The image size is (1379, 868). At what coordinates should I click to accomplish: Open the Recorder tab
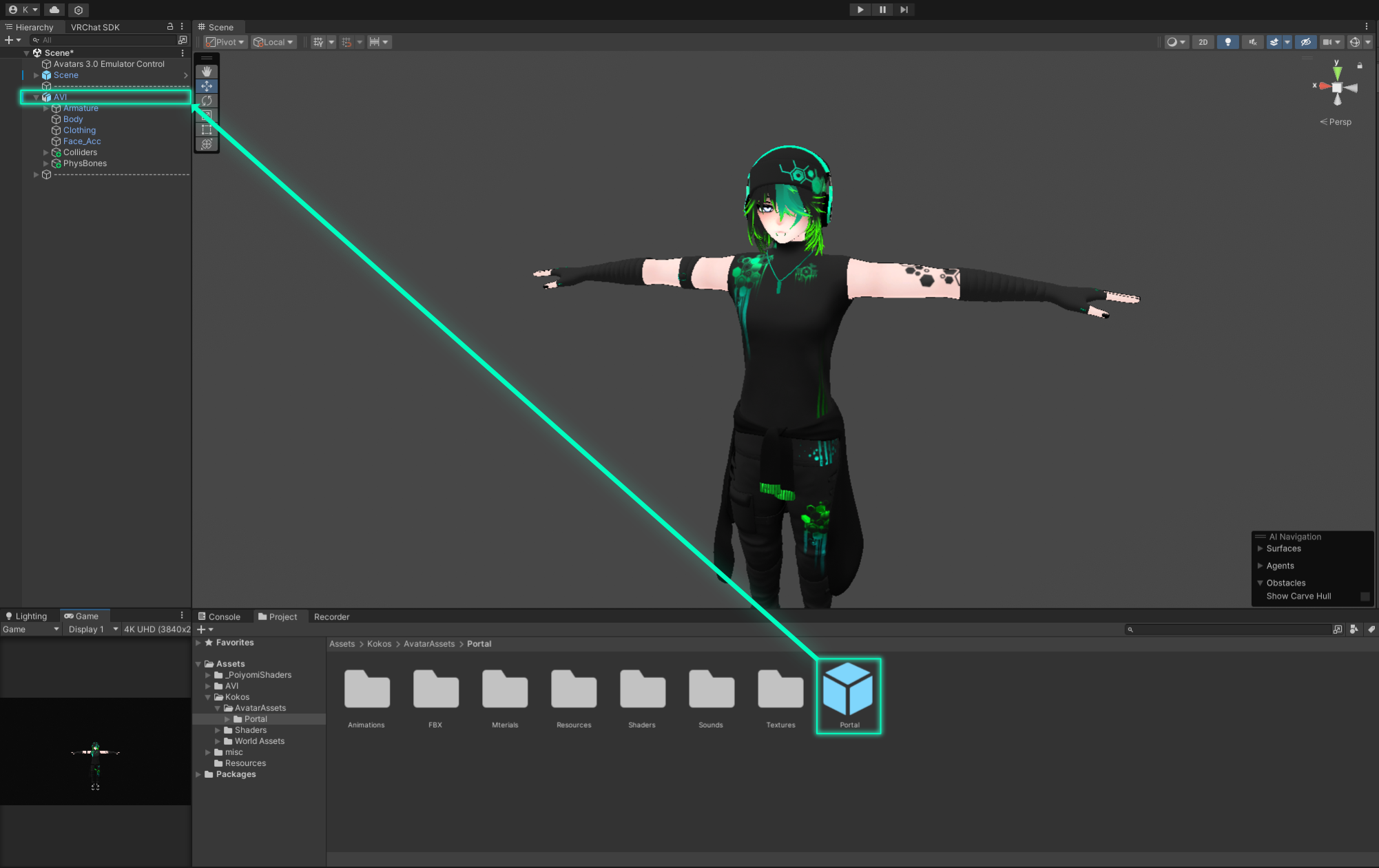(331, 617)
